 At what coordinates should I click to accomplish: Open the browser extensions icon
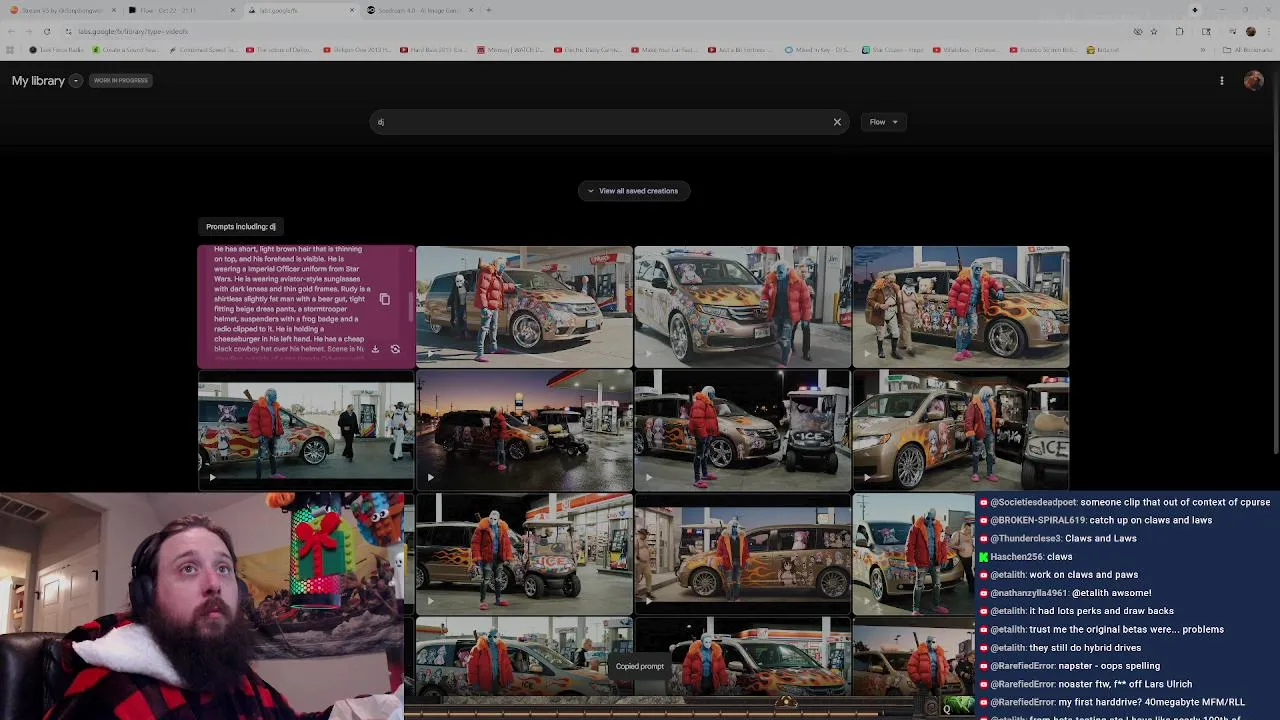tap(1179, 31)
